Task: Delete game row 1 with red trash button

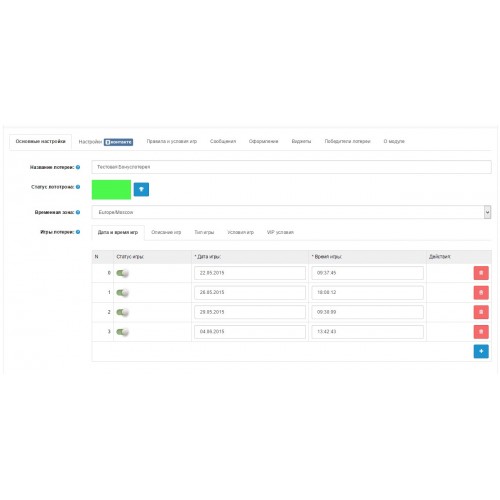Action: 481,292
